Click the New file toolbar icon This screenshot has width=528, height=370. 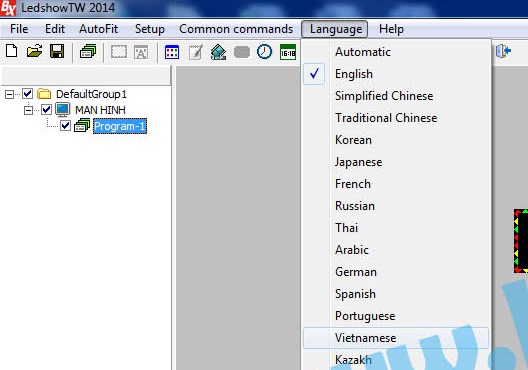[x=12, y=52]
